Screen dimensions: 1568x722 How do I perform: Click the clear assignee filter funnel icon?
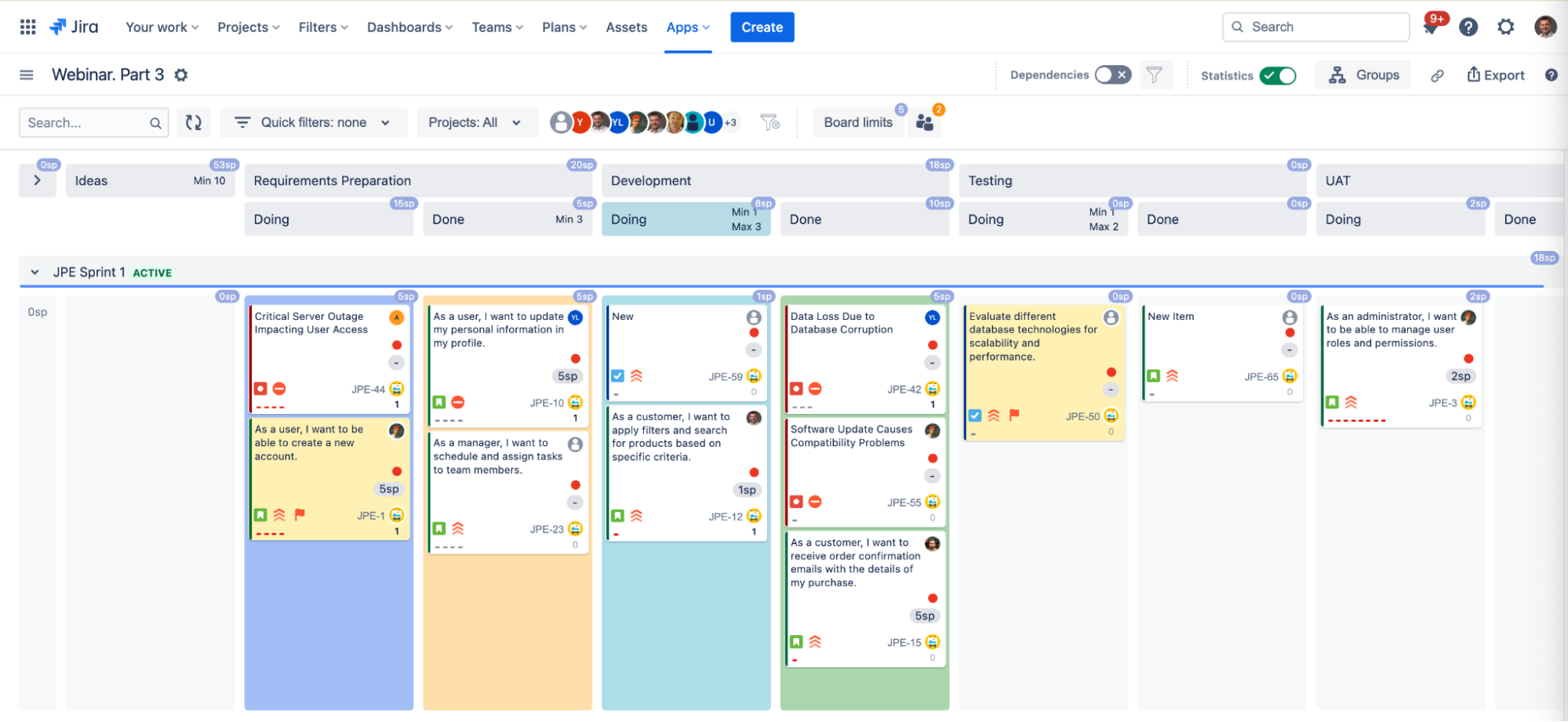769,122
